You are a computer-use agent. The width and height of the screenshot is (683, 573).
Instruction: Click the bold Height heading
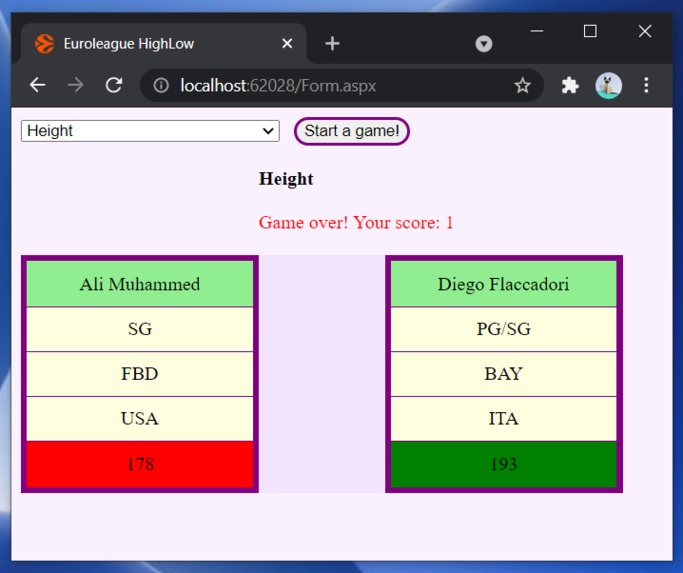286,179
